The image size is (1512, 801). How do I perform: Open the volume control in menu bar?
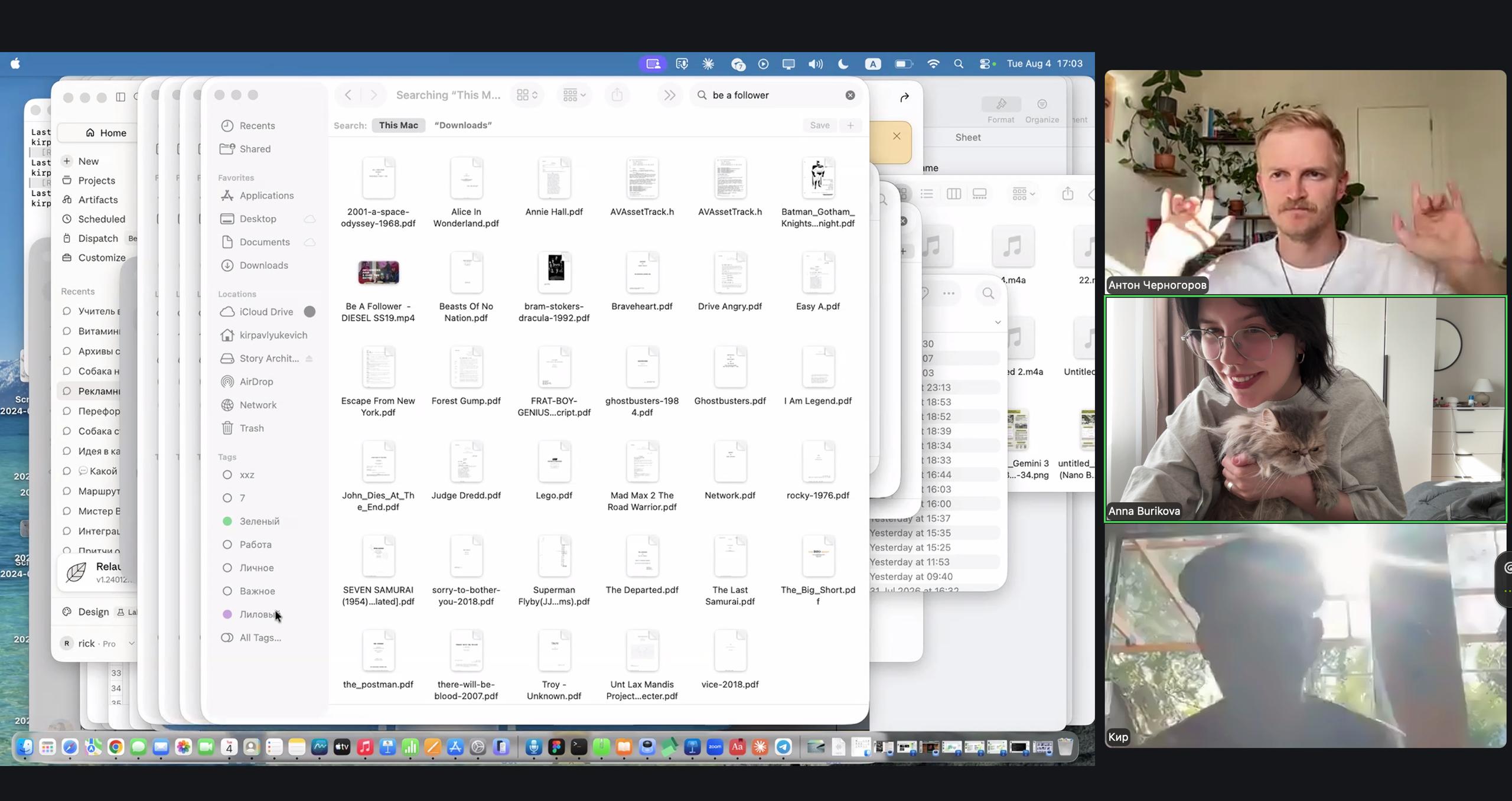(815, 64)
